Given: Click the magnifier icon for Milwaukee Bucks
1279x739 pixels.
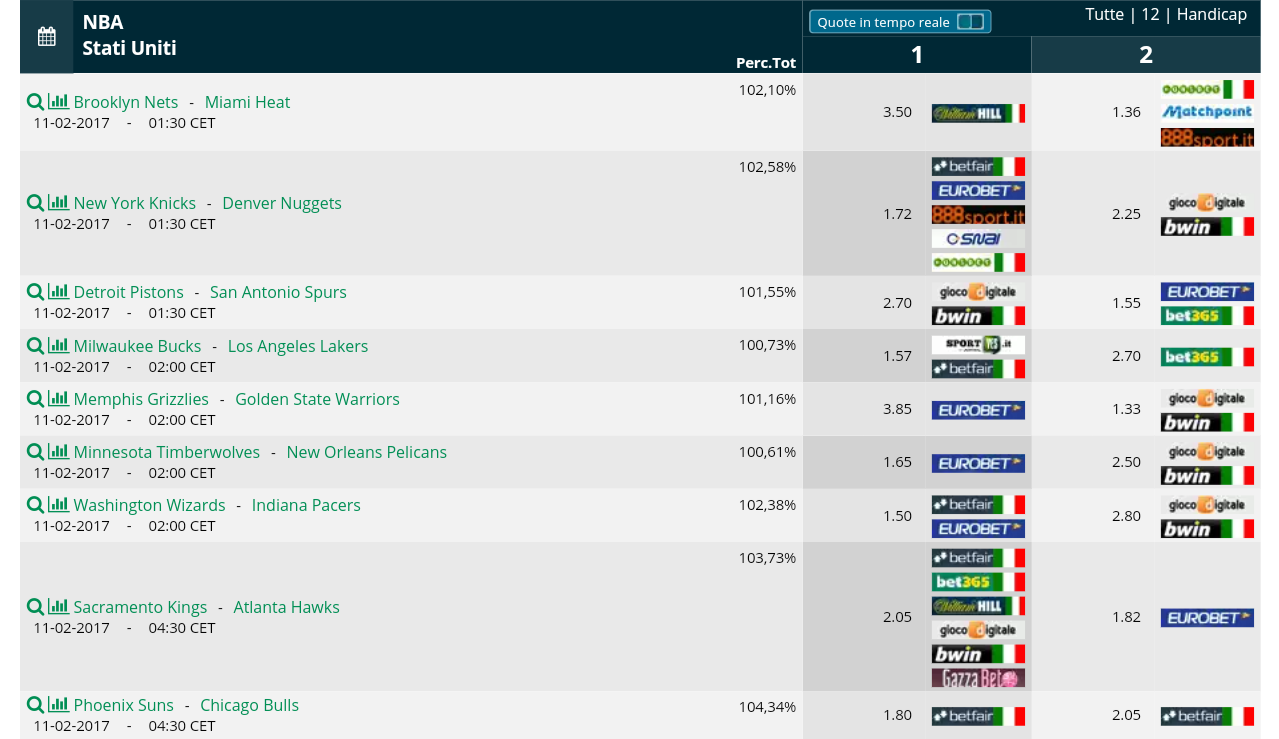Looking at the screenshot, I should (35, 346).
